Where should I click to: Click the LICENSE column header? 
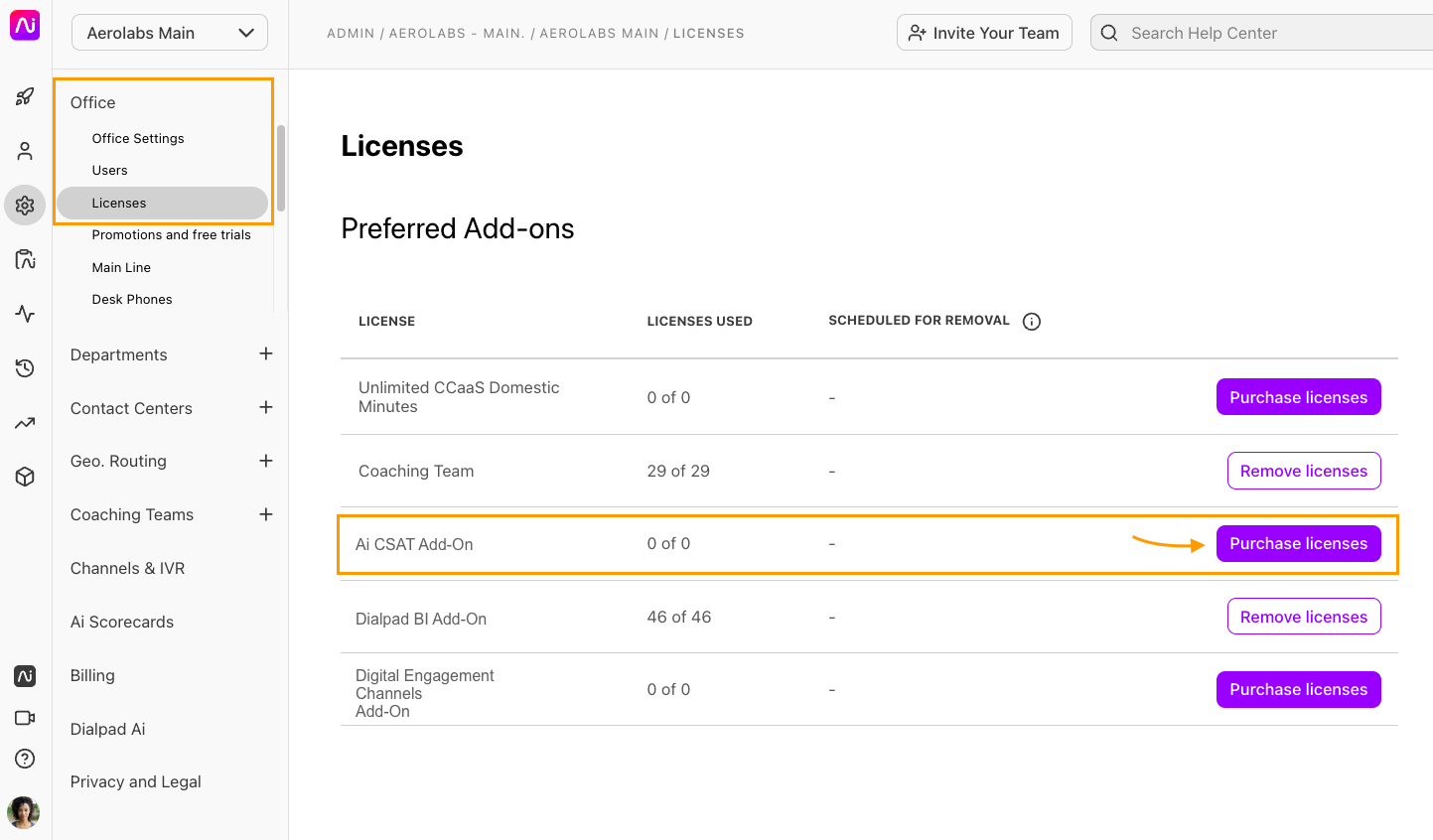(x=386, y=321)
